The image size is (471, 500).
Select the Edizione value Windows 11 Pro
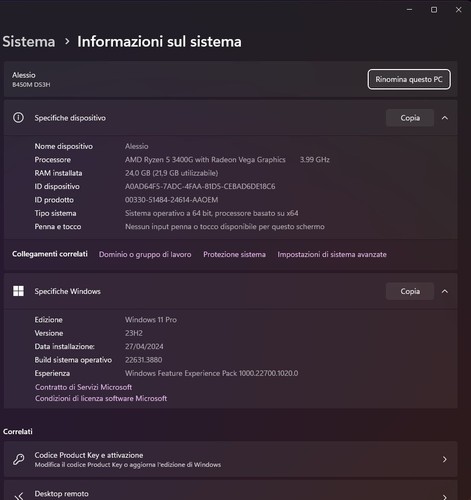(x=151, y=320)
